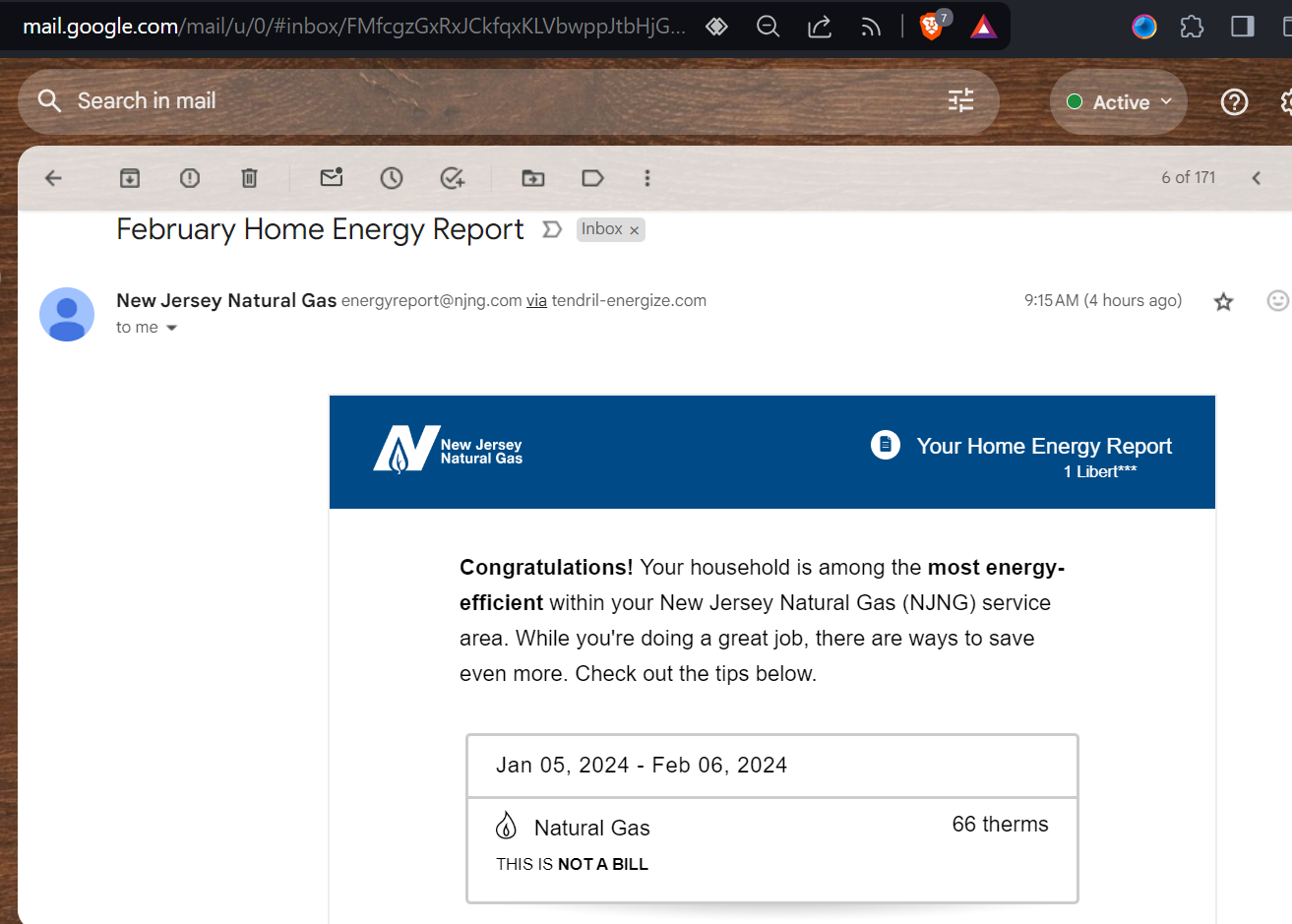The height and width of the screenshot is (924, 1292).
Task: Click the sender name New Jersey Natural Gas
Action: (x=226, y=300)
